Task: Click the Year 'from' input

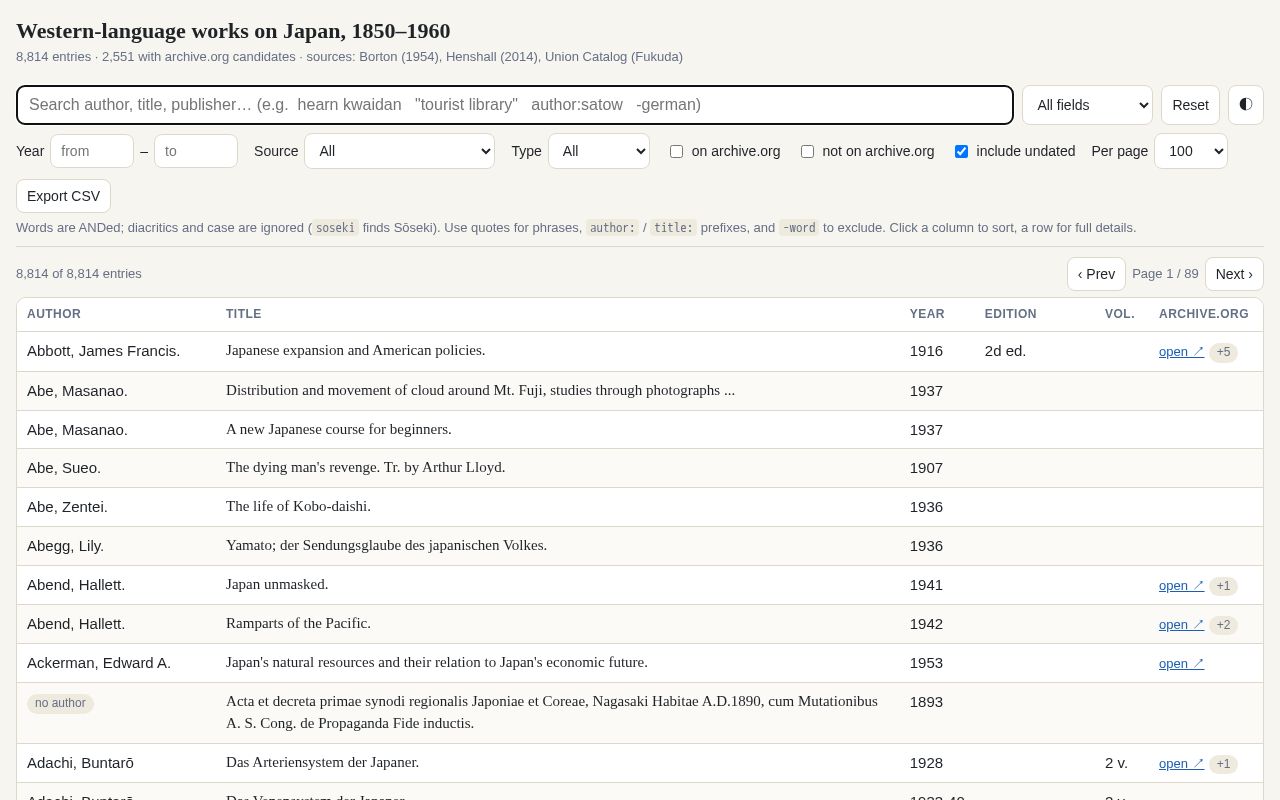Action: (x=92, y=151)
